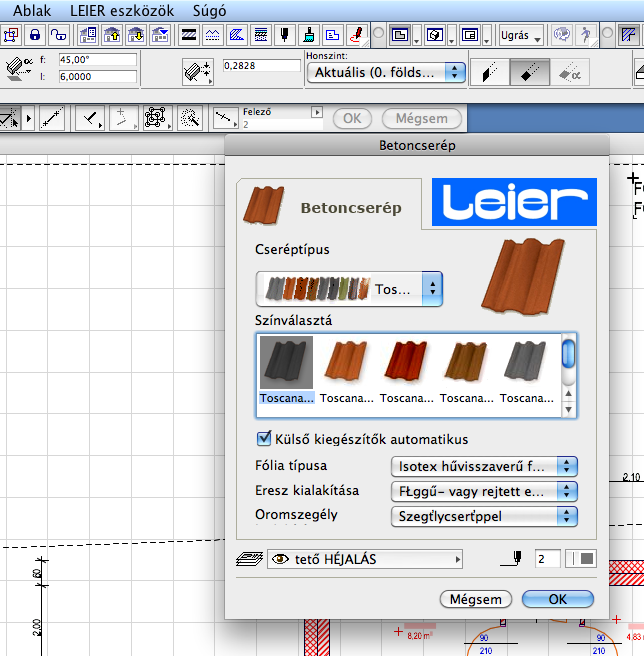Click the red pencil markup icon
Viewport: 644px width, 656px height.
pyautogui.click(x=357, y=35)
